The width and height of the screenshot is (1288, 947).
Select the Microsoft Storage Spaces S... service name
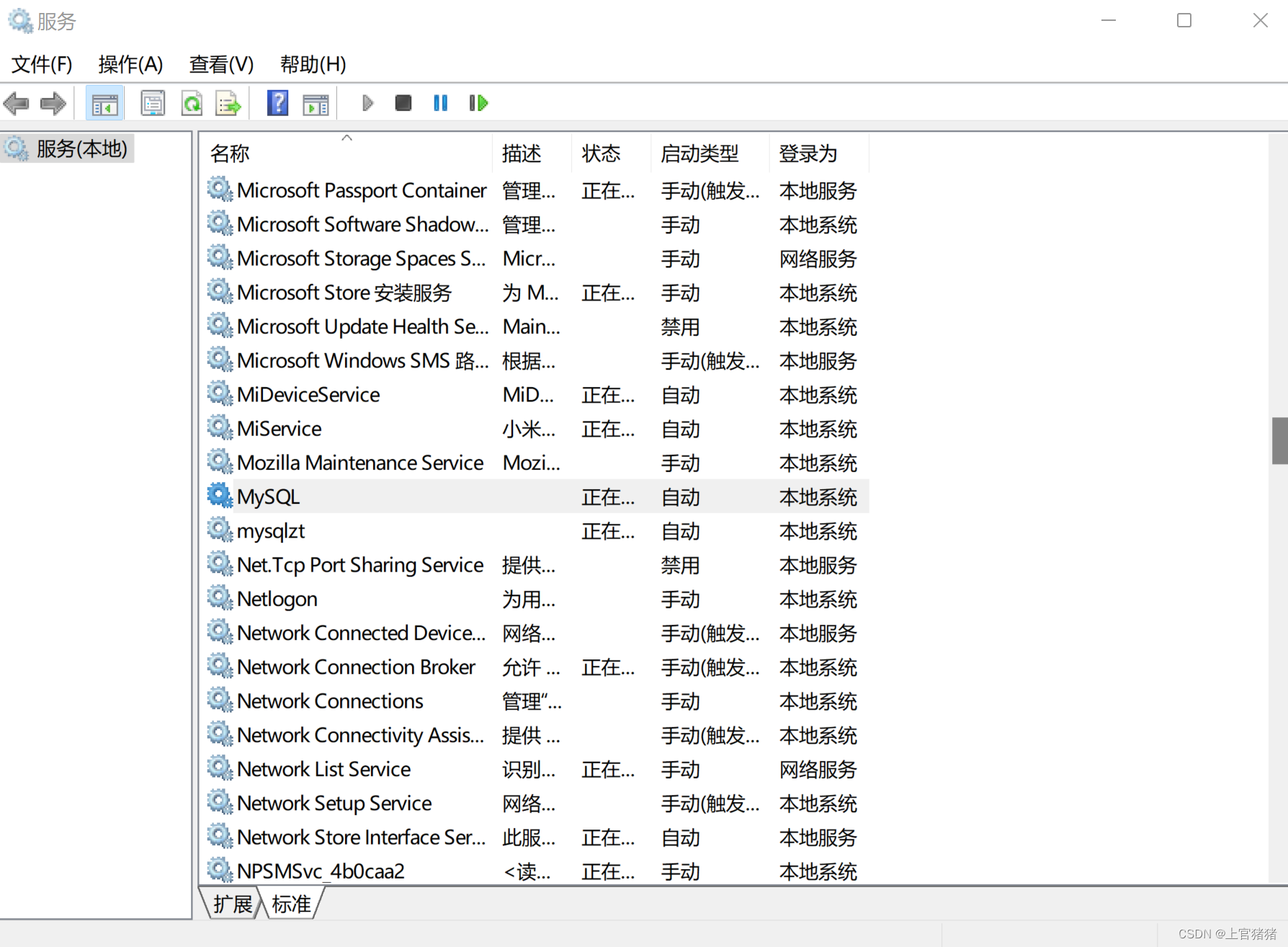coord(361,258)
